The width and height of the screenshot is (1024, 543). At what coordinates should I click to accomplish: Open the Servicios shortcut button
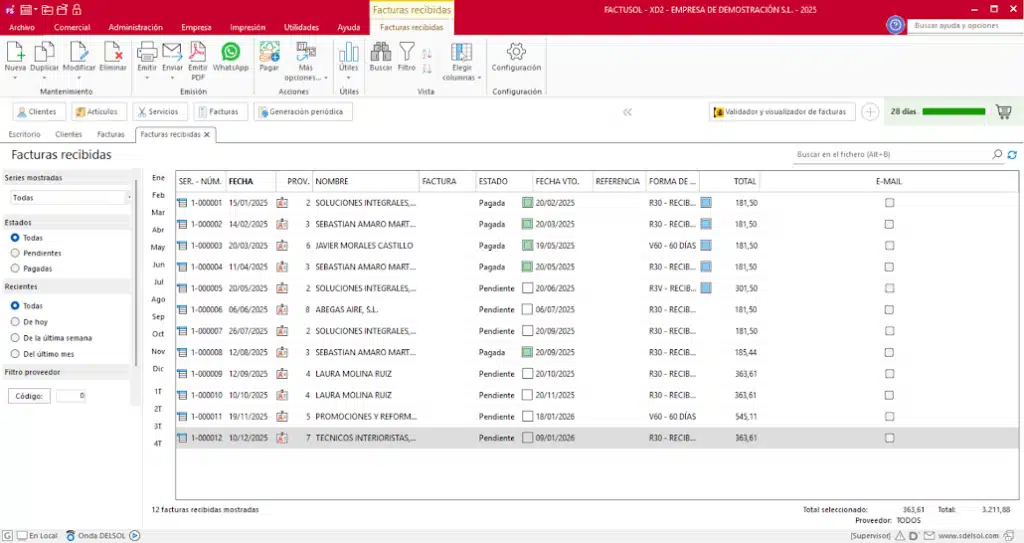[160, 112]
